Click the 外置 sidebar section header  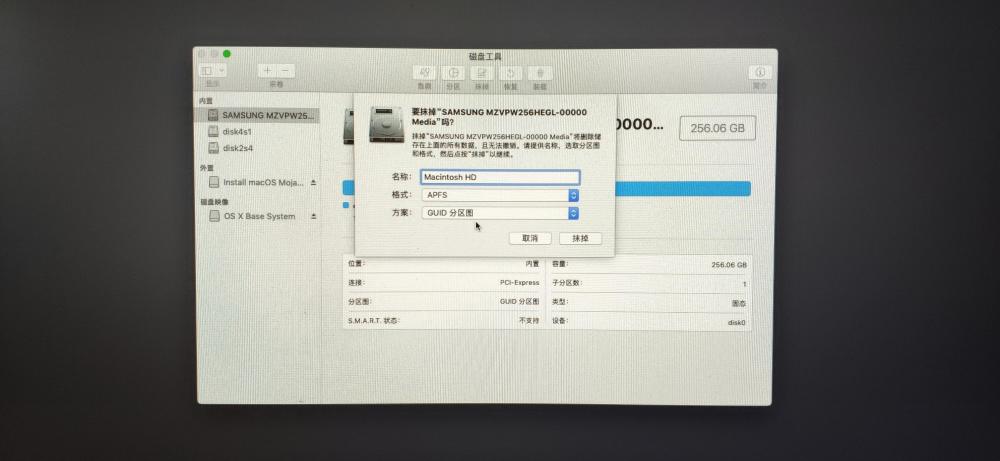click(206, 168)
